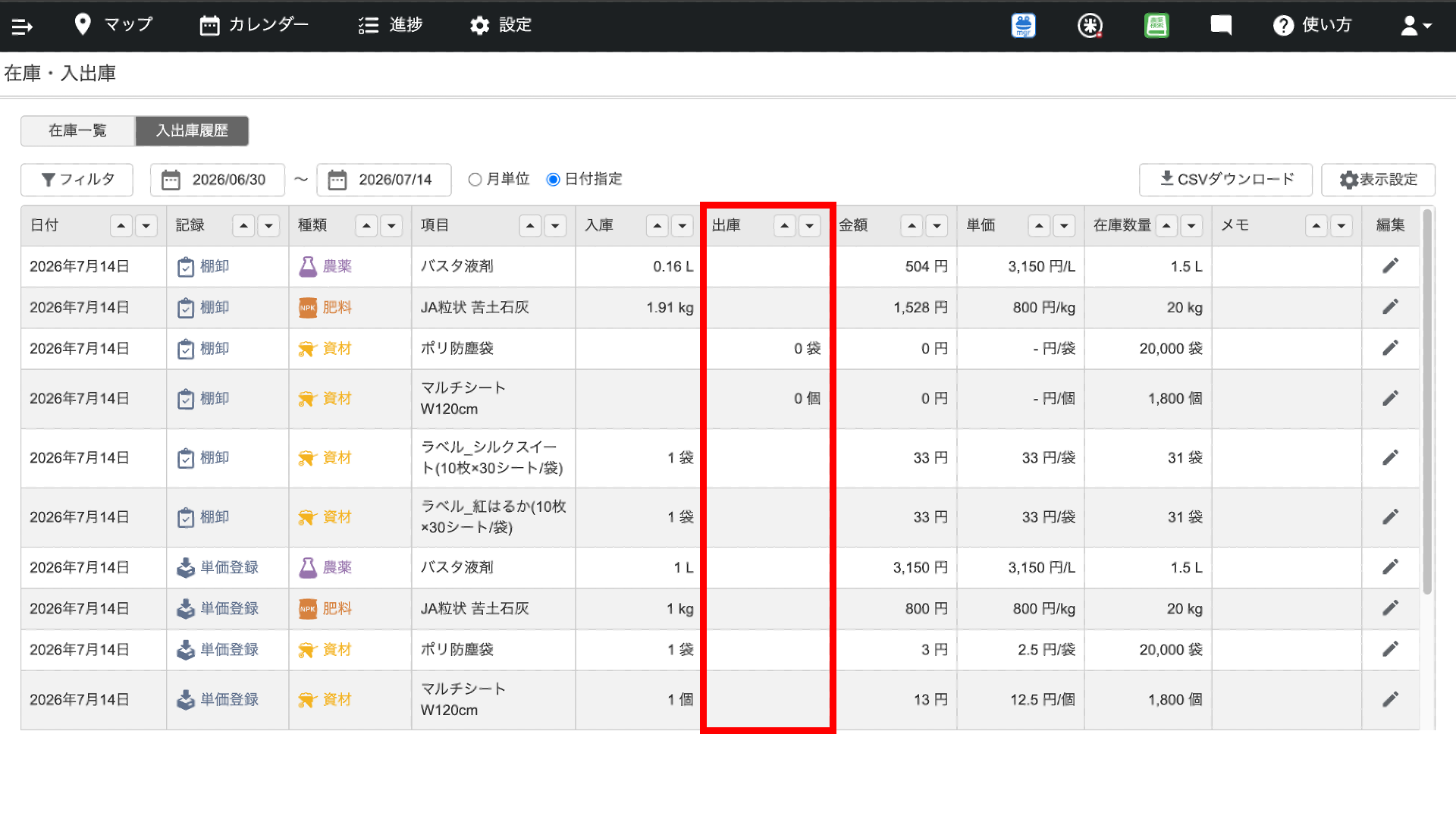Open the カレンダー menu

(254, 25)
